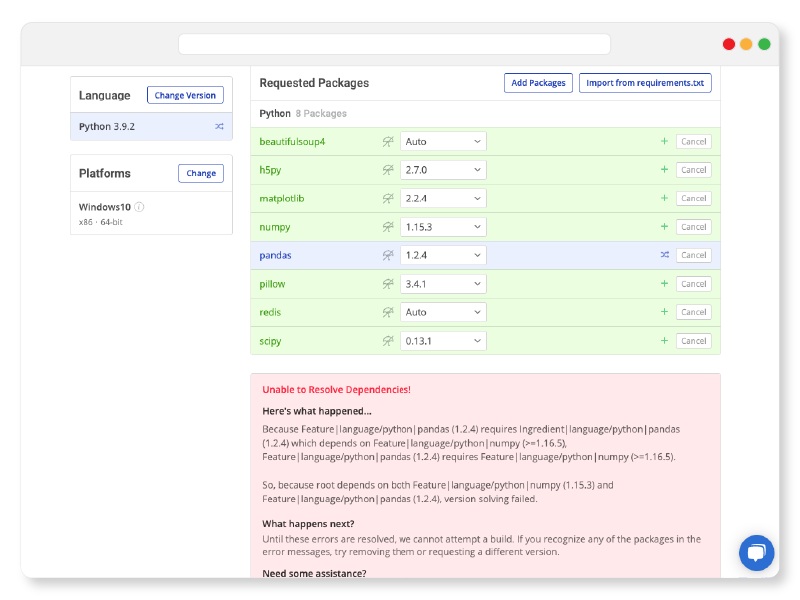Click inside the browser address bar
The image size is (800, 600).
tap(394, 43)
